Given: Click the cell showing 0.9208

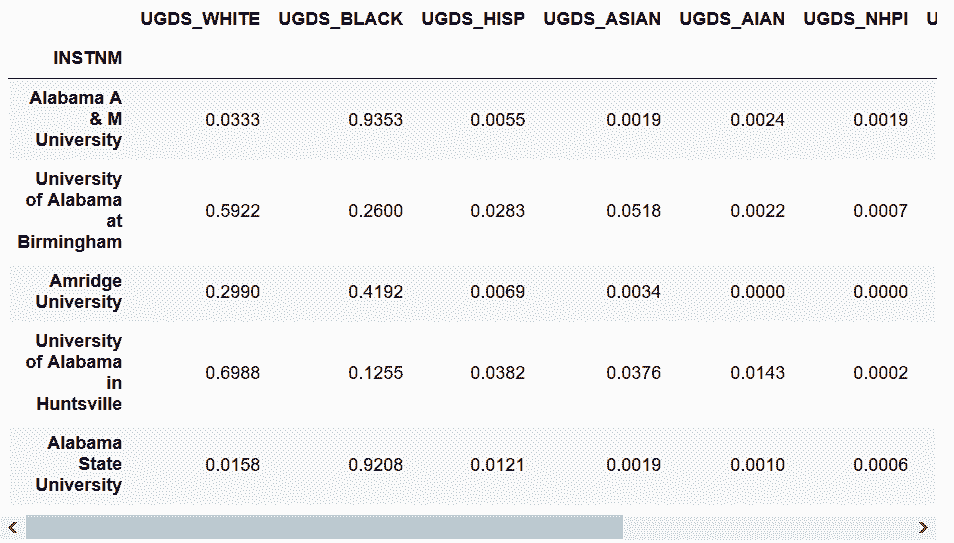Looking at the screenshot, I should pyautogui.click(x=375, y=465).
